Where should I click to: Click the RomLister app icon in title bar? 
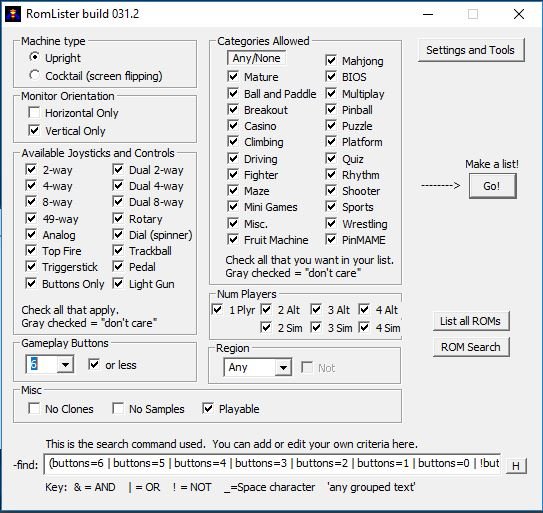(x=13, y=14)
